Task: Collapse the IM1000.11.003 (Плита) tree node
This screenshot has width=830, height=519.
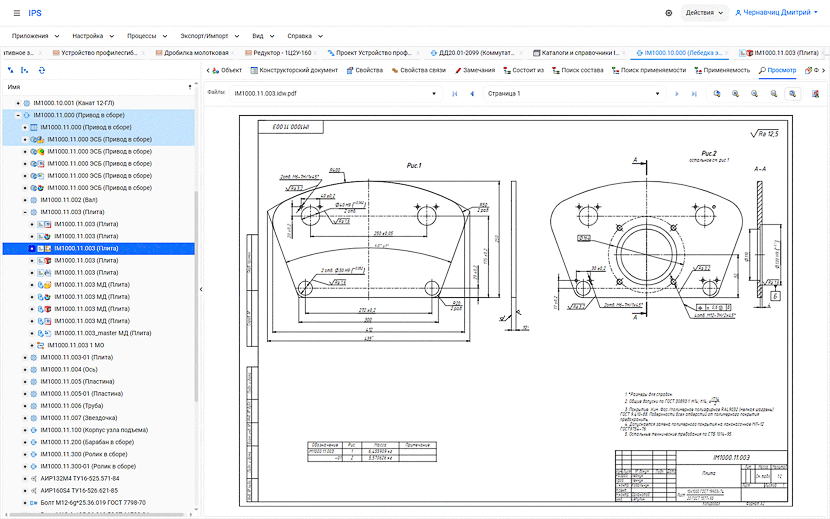Action: (x=25, y=212)
